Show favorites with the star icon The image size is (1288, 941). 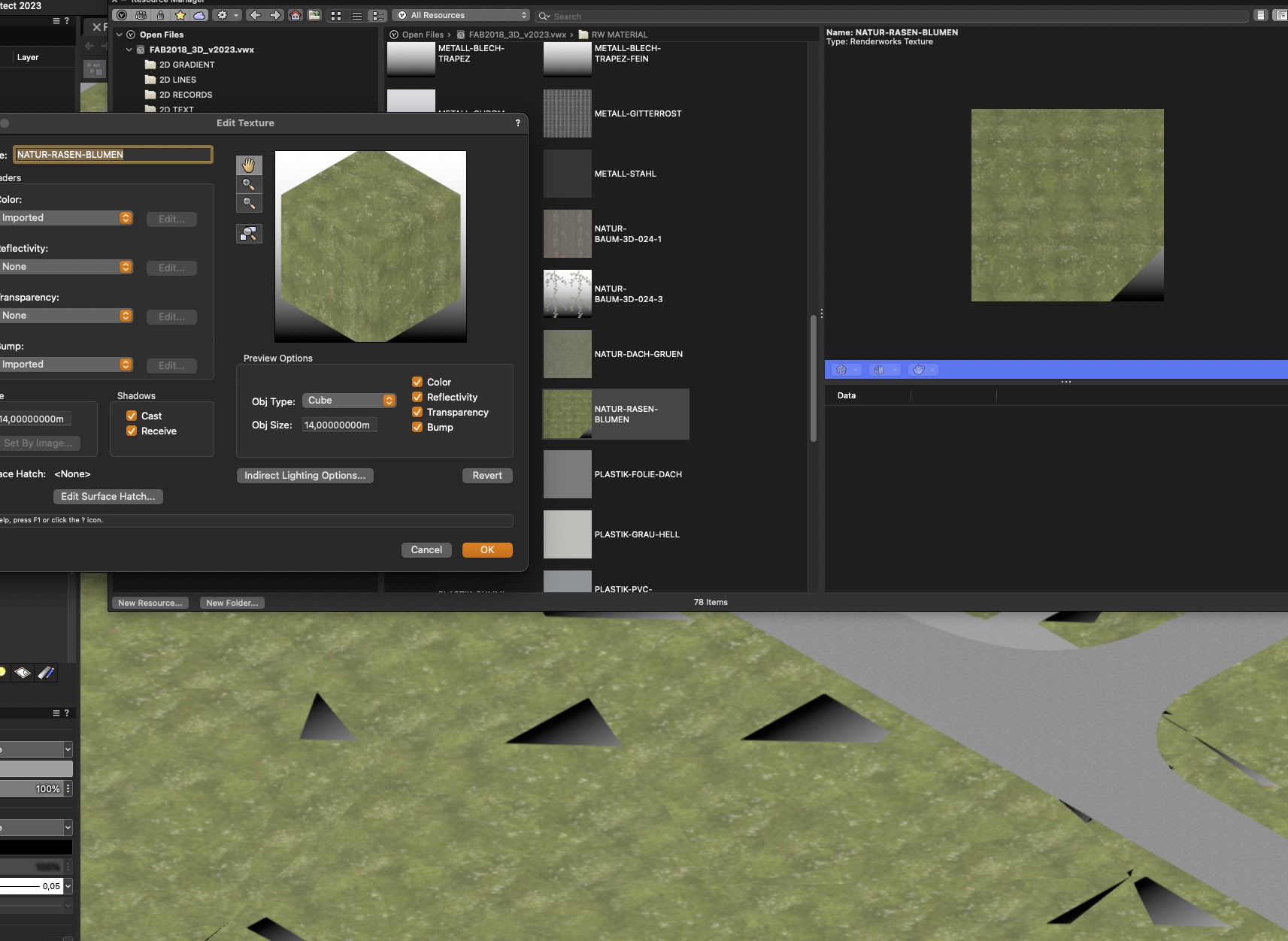coord(180,15)
